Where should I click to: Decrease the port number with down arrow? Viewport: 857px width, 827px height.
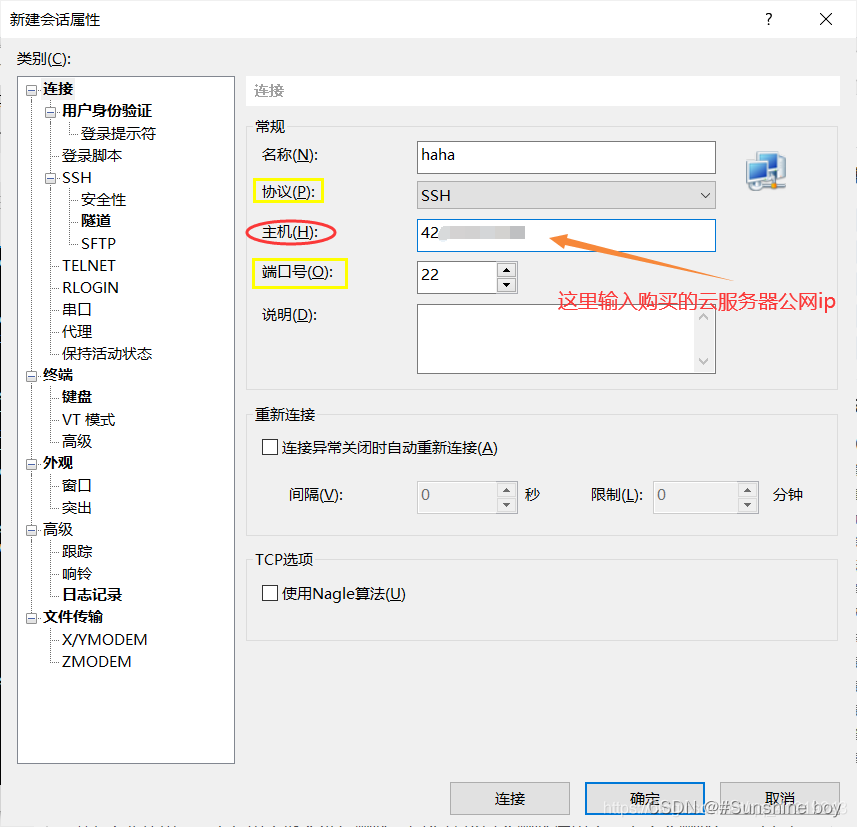click(x=507, y=285)
